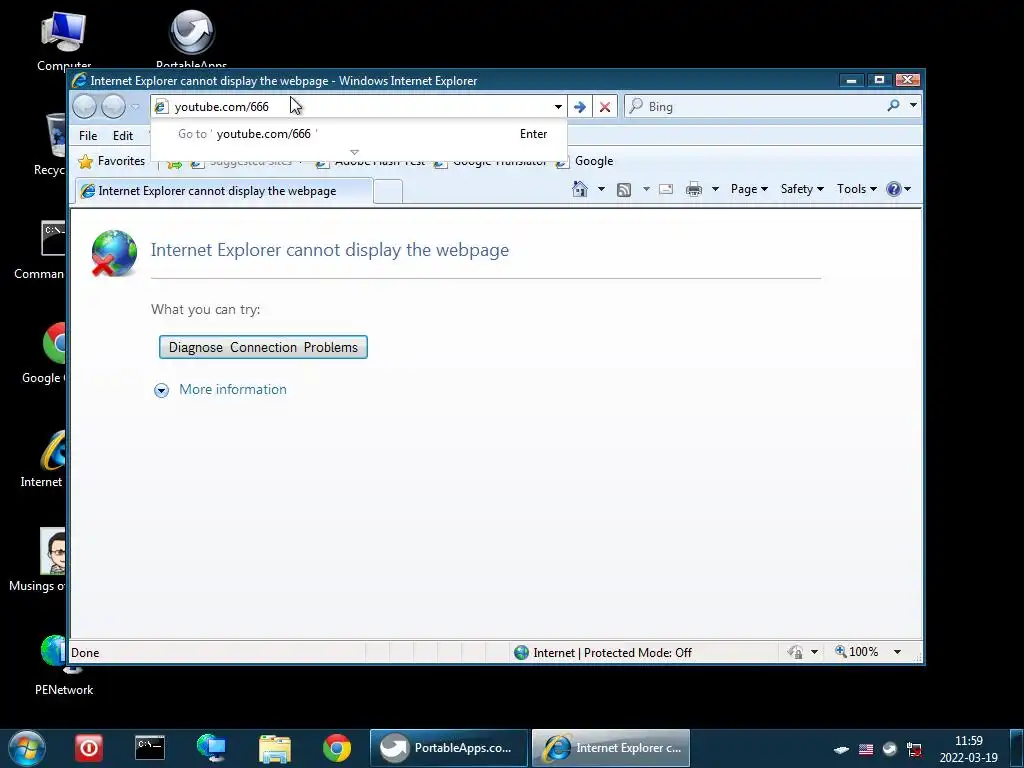Select the Internet Explorer desktop icon
The height and width of the screenshot is (768, 1024).
(x=43, y=458)
